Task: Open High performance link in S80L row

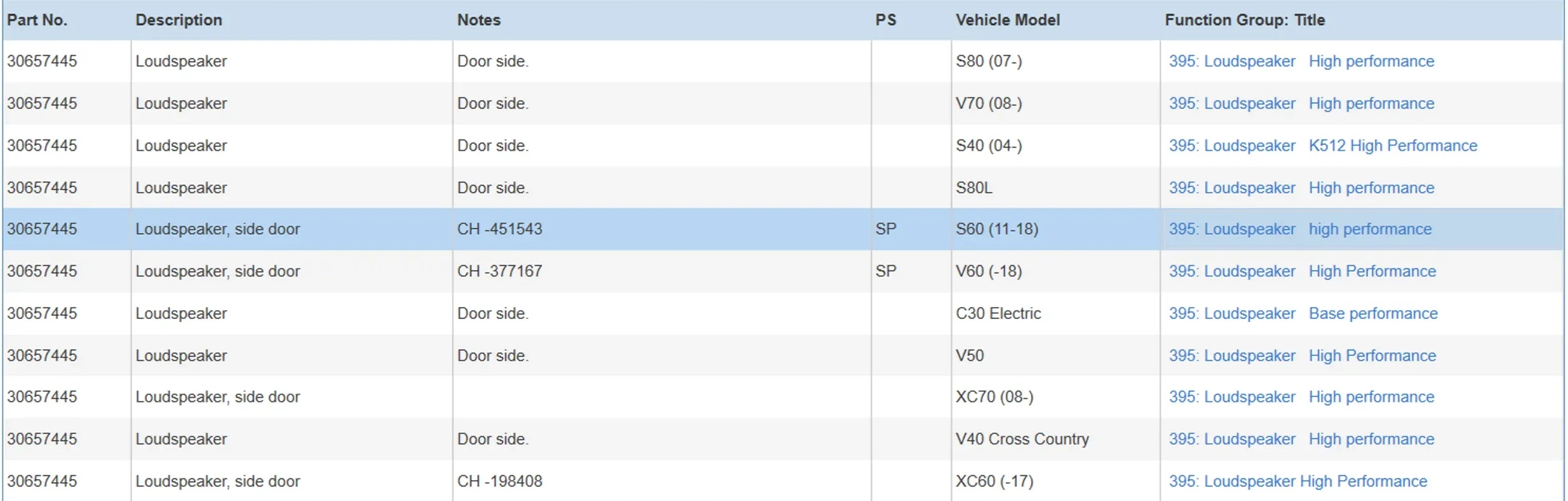Action: click(1371, 188)
